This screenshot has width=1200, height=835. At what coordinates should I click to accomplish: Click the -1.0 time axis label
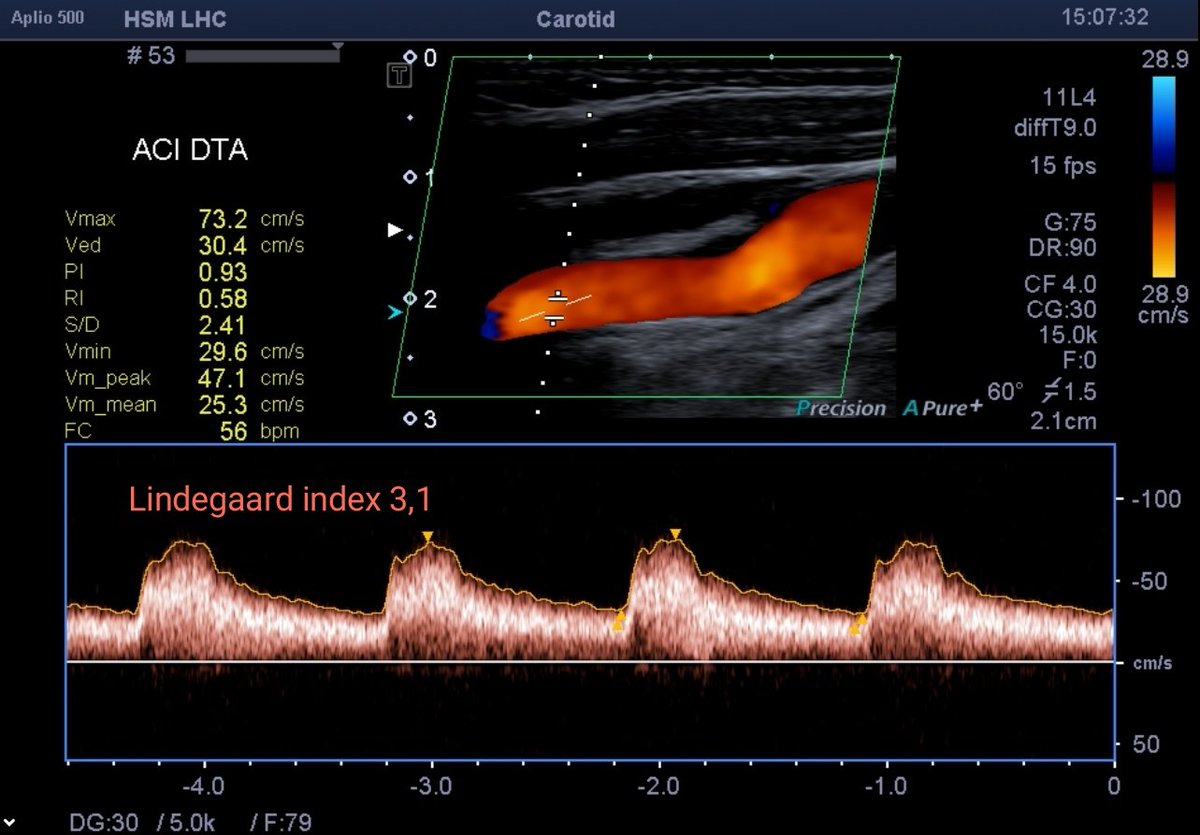click(887, 785)
